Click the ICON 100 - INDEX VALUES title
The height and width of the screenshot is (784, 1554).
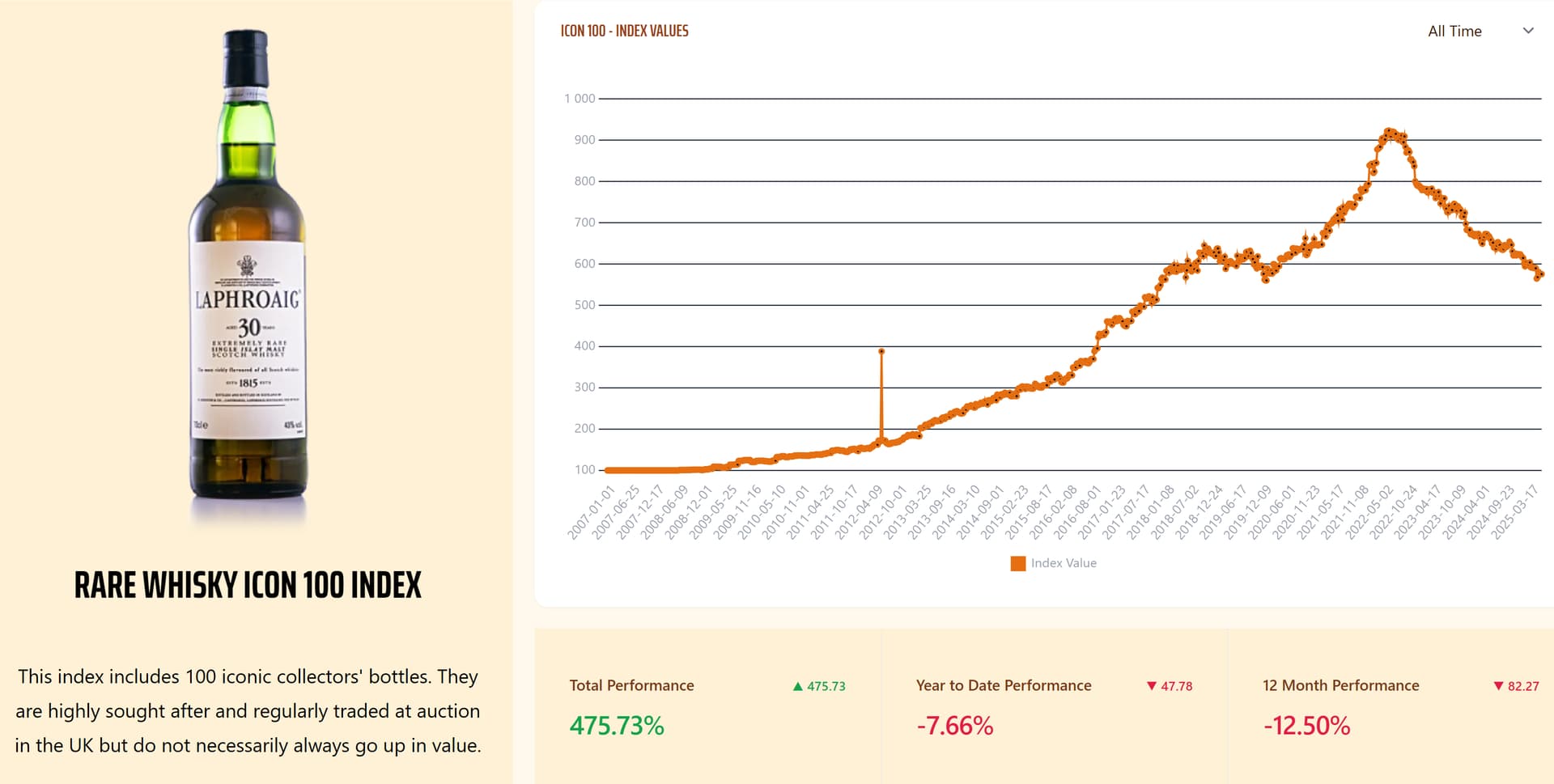[x=624, y=32]
